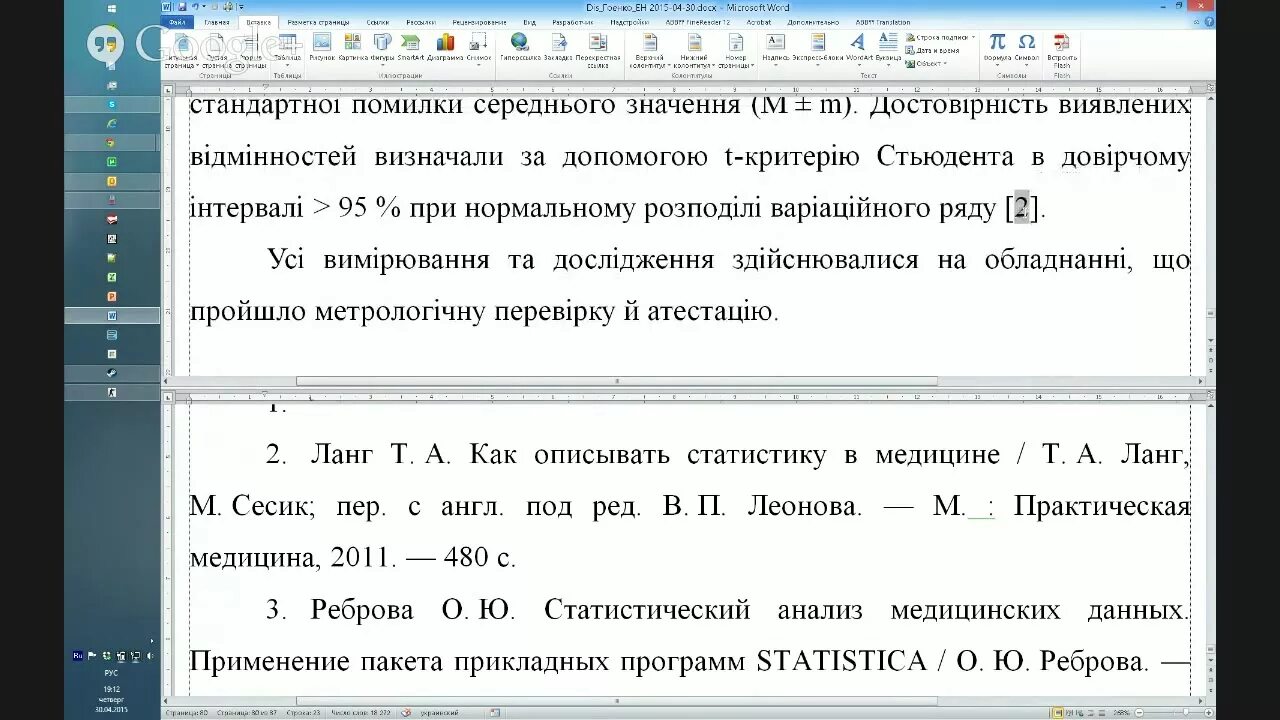
Task: Click the upper pane horizontal scrollbar
Action: pos(617,381)
